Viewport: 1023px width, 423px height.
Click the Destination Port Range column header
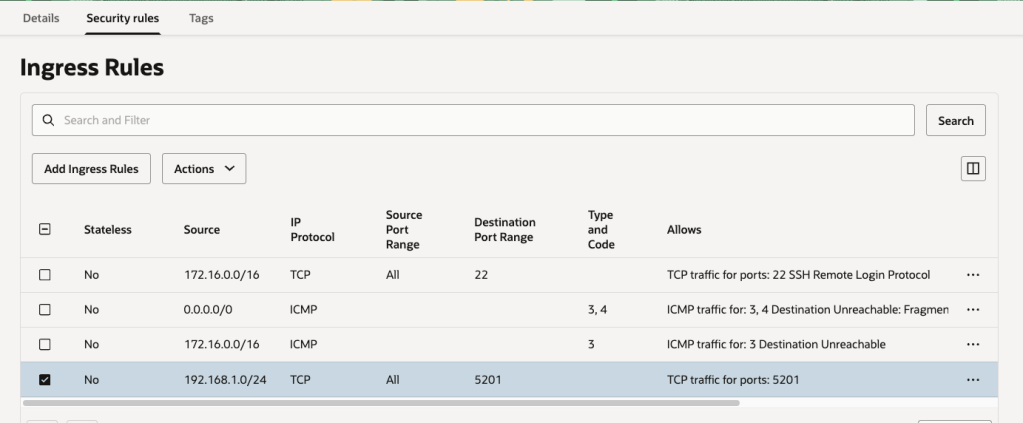(x=505, y=229)
